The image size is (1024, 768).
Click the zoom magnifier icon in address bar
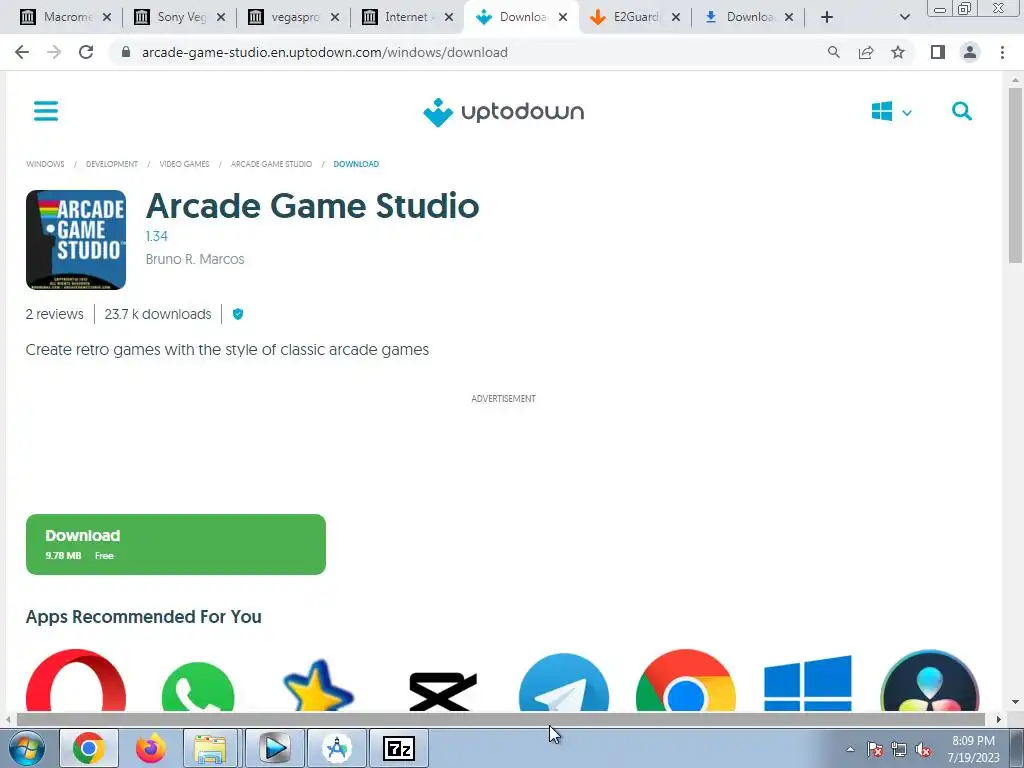(x=833, y=52)
